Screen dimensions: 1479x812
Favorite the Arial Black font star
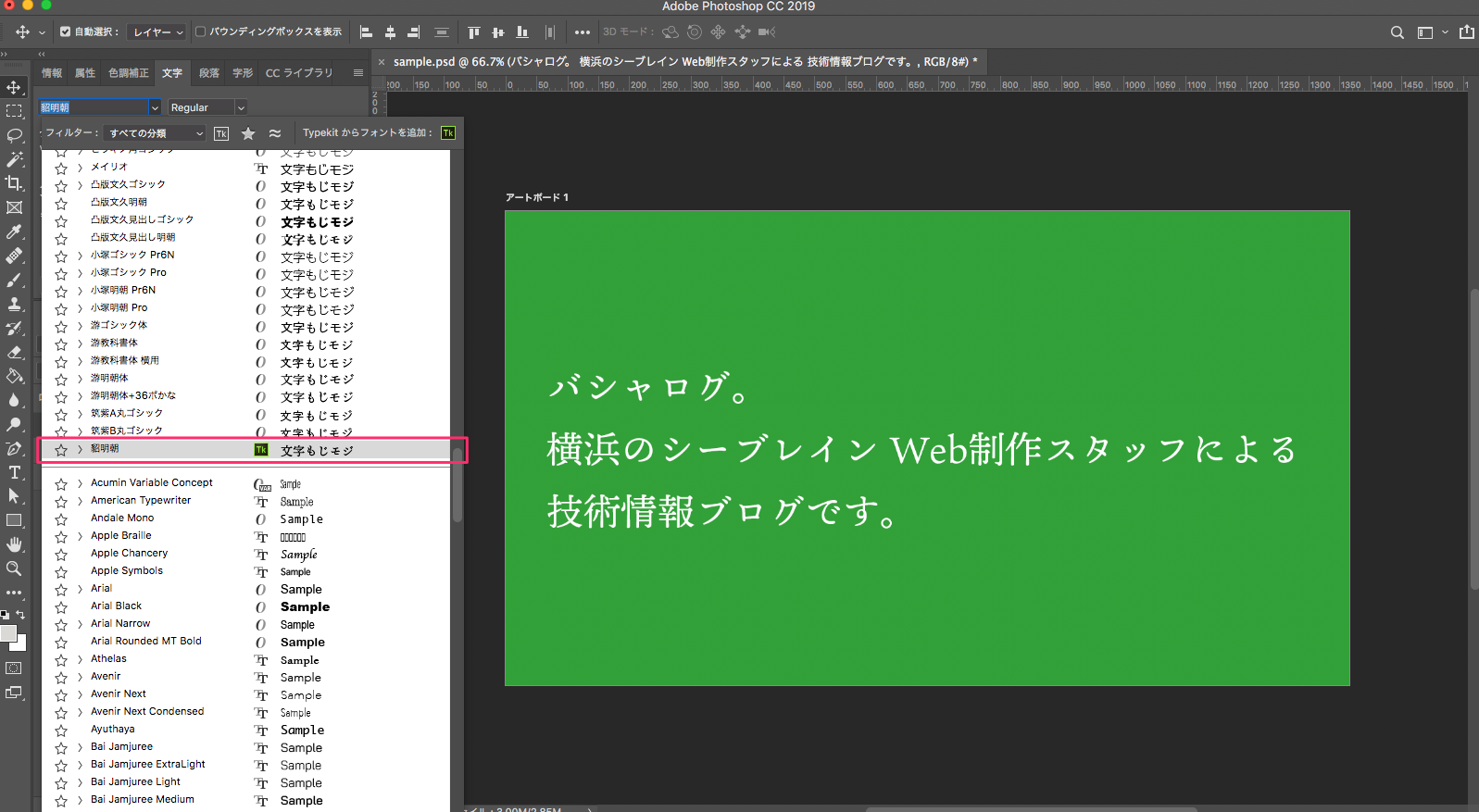tap(61, 606)
